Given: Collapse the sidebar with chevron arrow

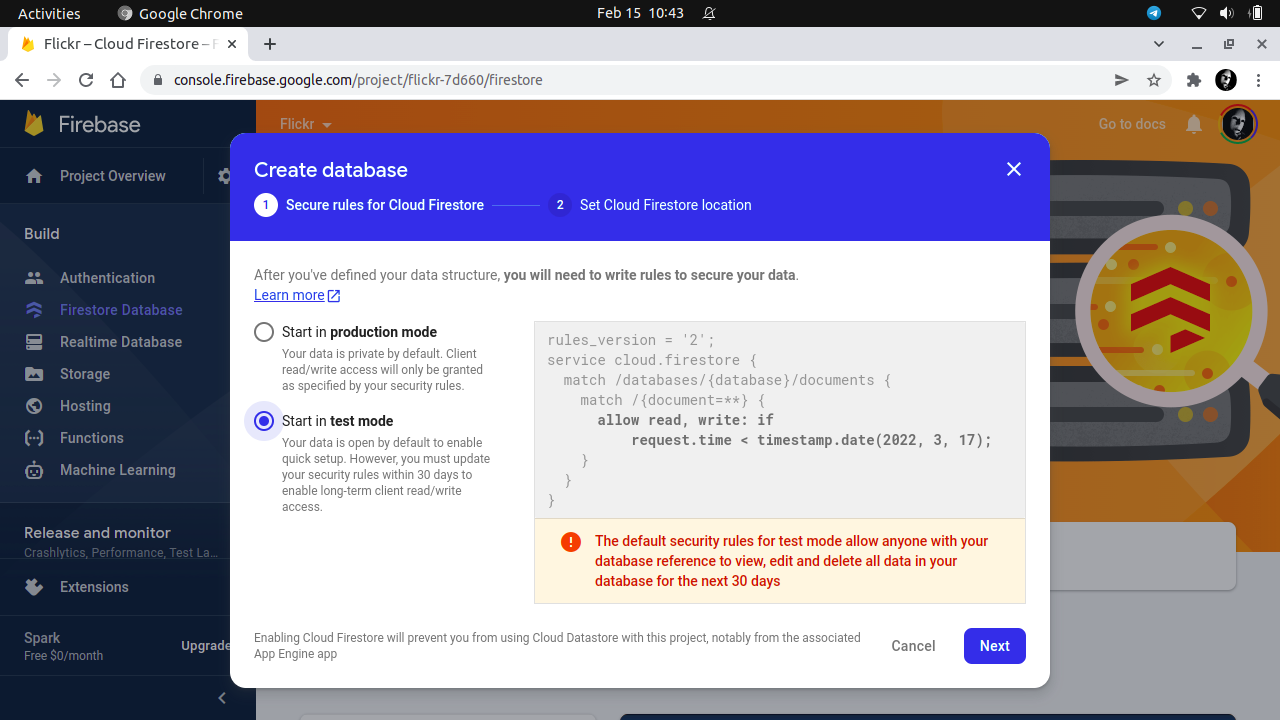Looking at the screenshot, I should click(x=222, y=698).
